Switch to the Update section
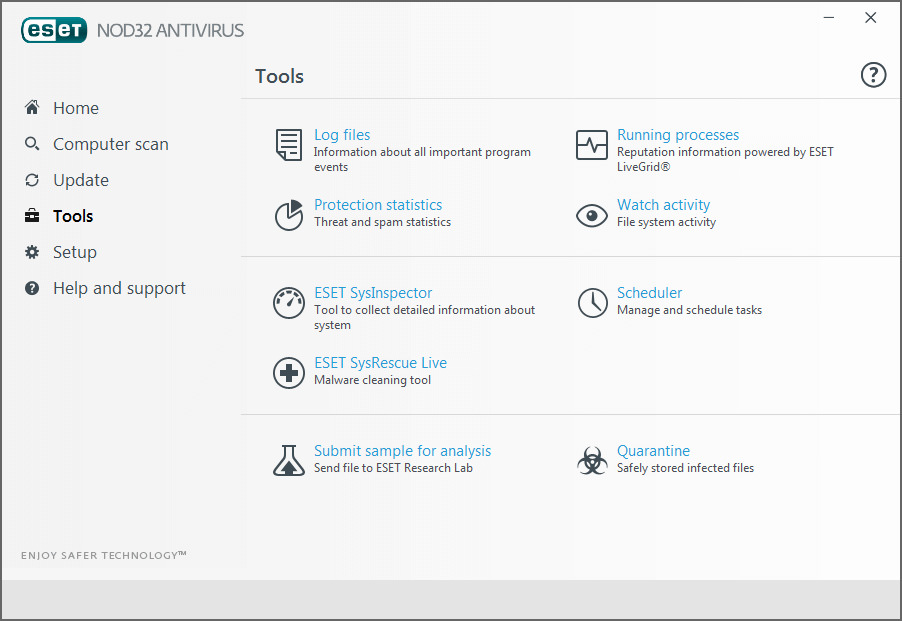This screenshot has width=902, height=621. pos(81,181)
